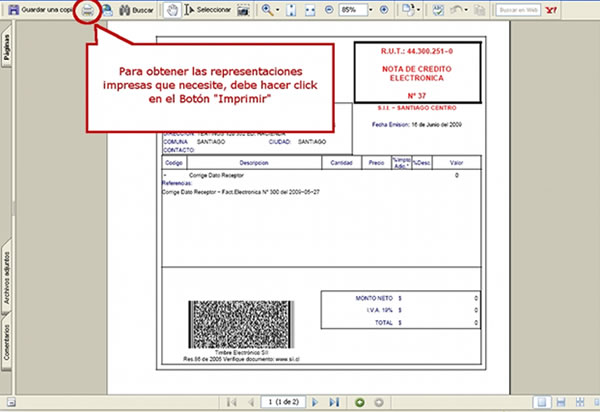
Task: Click the CONTACTO: label
Action: 179,150
